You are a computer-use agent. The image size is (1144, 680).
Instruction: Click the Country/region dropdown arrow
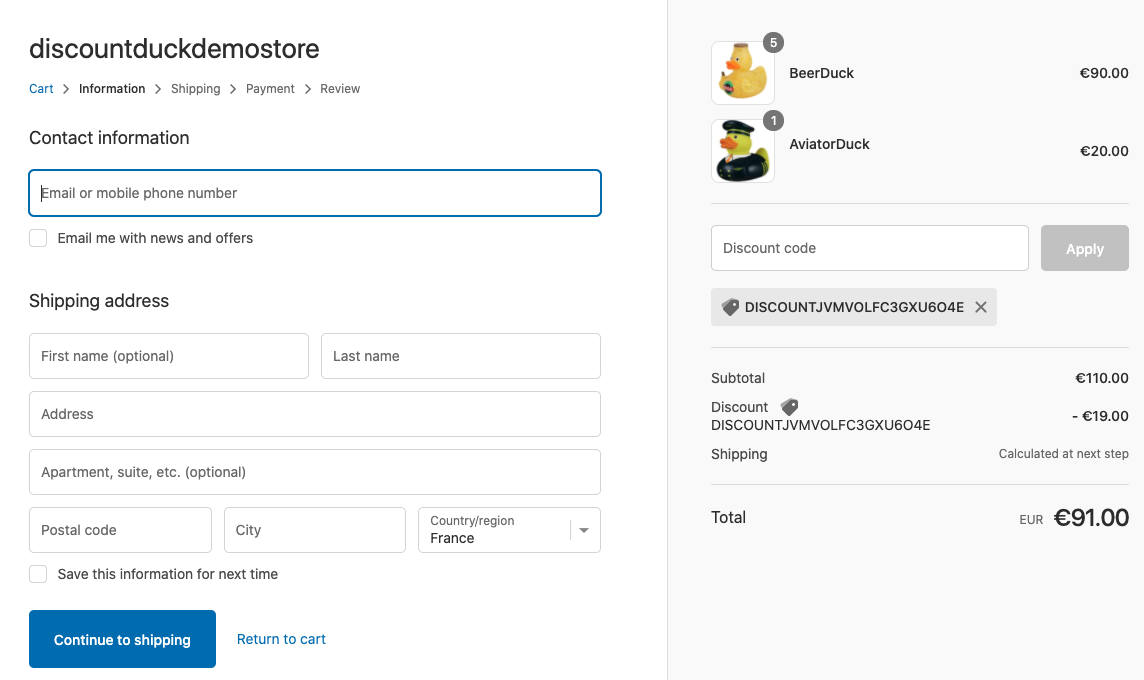tap(584, 530)
